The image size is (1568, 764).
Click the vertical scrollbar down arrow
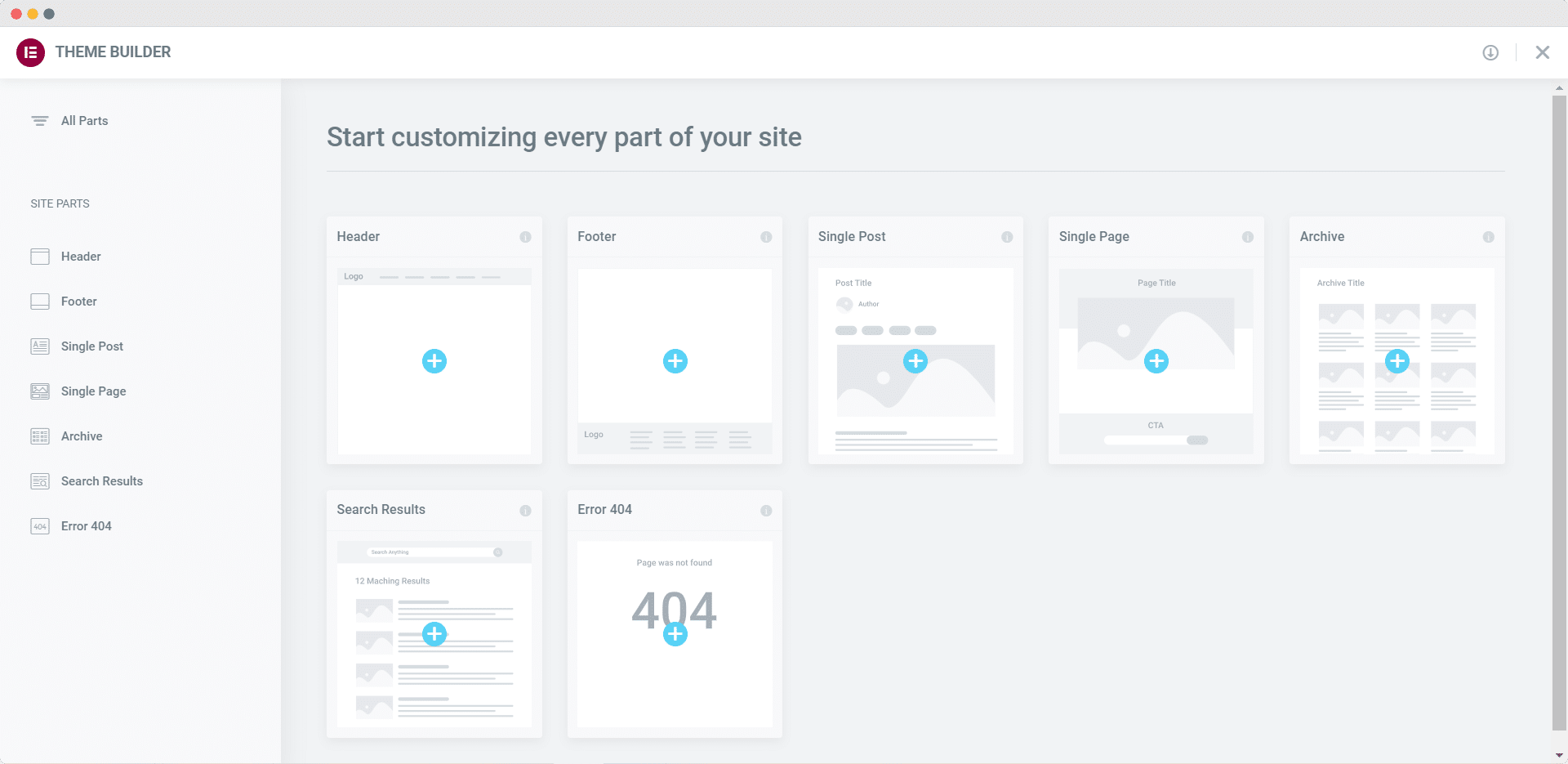point(1560,756)
